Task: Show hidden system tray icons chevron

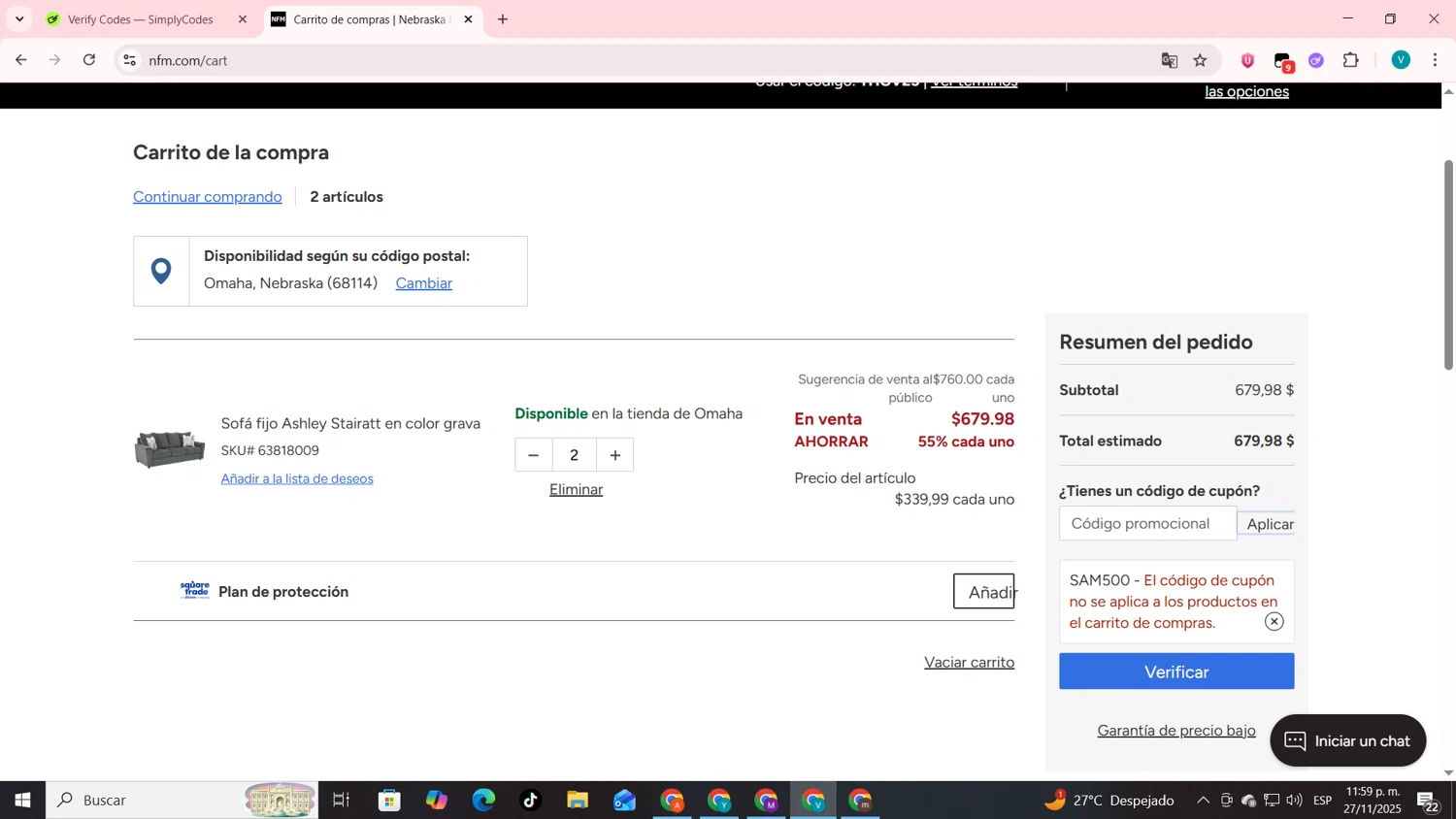Action: (1203, 801)
